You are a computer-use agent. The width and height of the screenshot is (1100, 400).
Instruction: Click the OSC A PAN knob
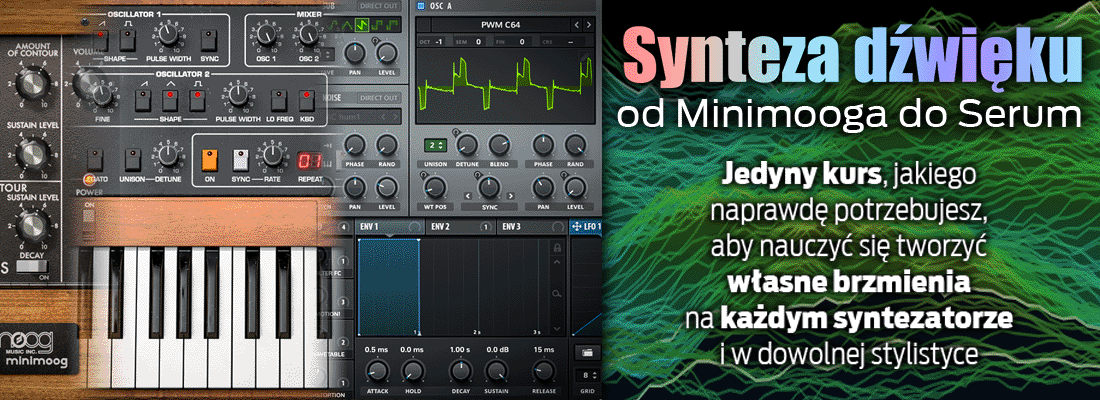[x=542, y=187]
